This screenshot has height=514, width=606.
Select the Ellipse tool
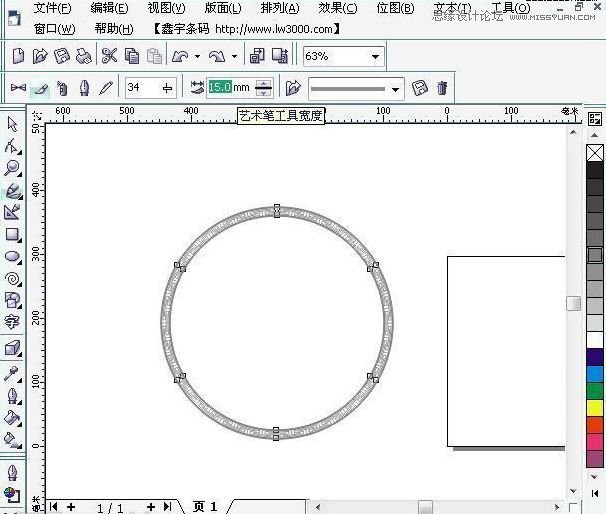pos(12,257)
